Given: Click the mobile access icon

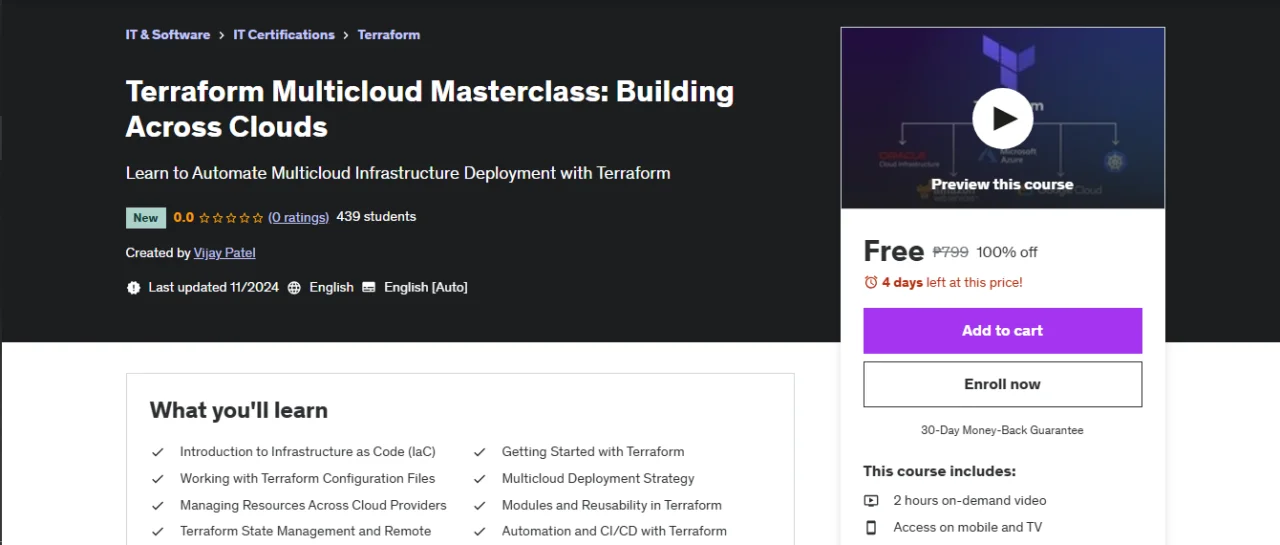Looking at the screenshot, I should 871,527.
